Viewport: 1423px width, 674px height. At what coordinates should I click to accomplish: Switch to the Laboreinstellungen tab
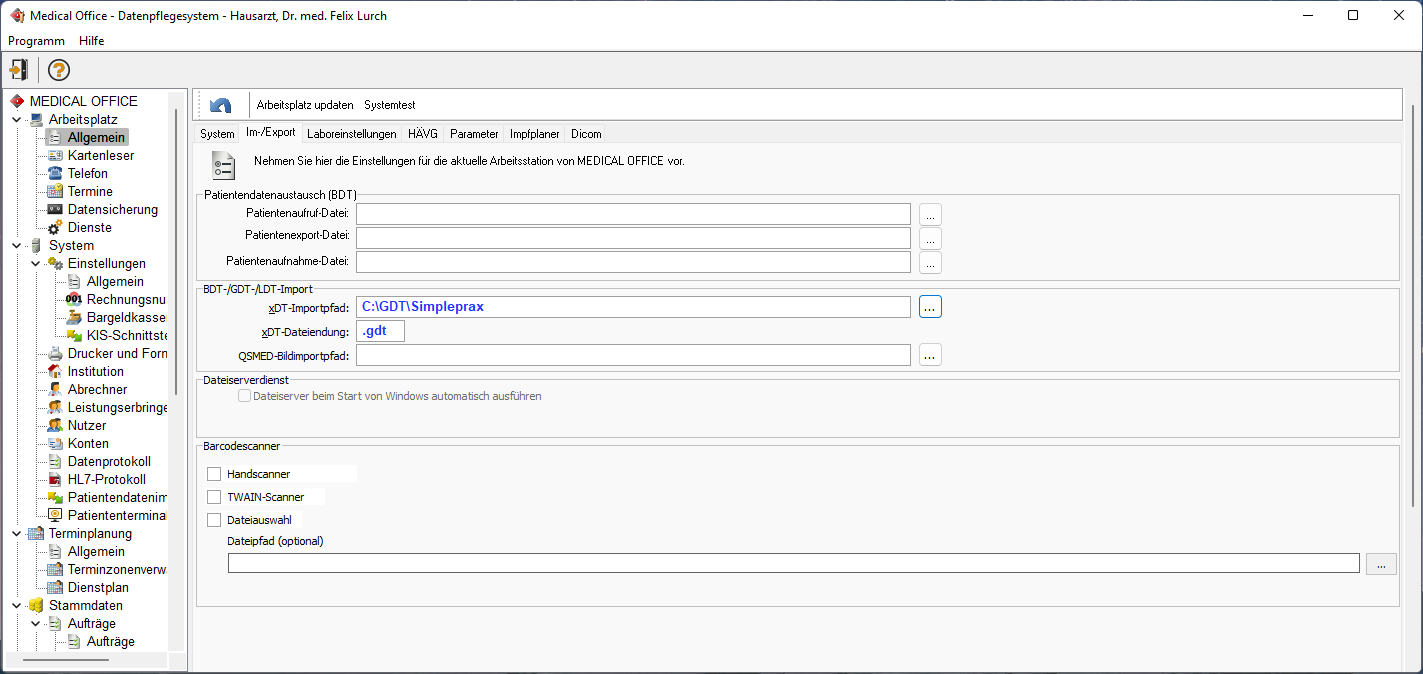coord(352,133)
